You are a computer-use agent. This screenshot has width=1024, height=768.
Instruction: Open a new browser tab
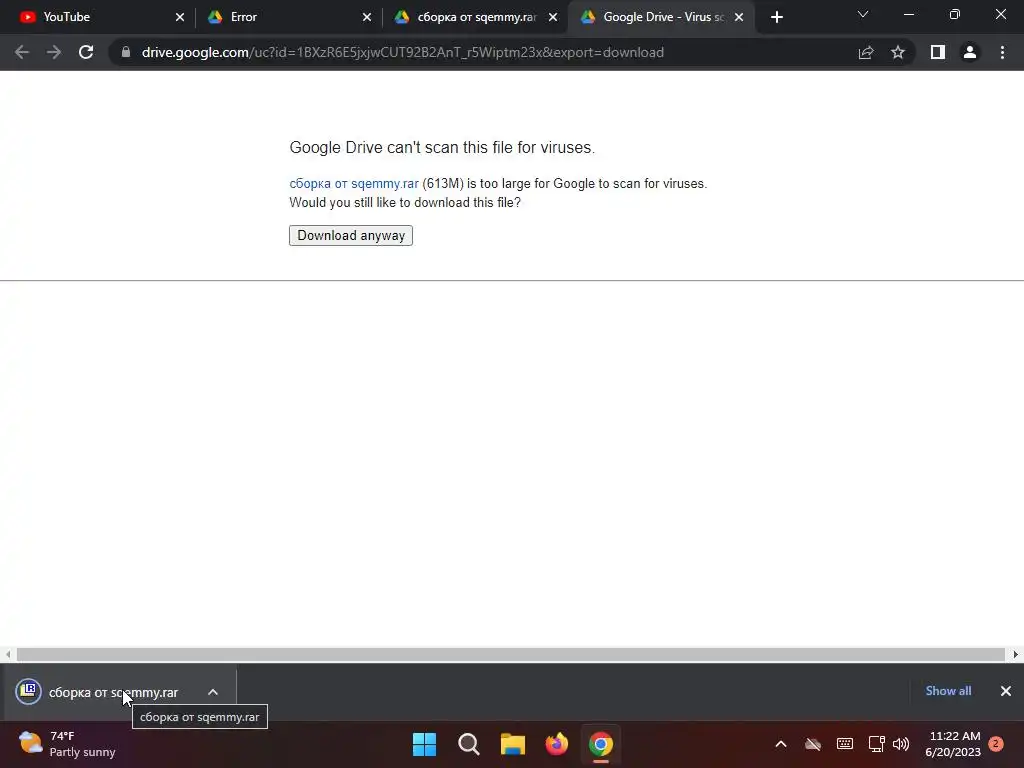point(776,18)
